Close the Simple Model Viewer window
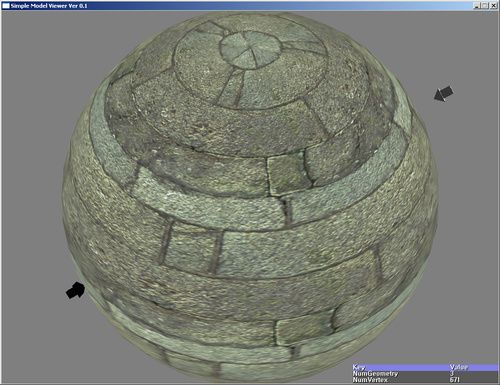500x385 pixels. point(493,6)
